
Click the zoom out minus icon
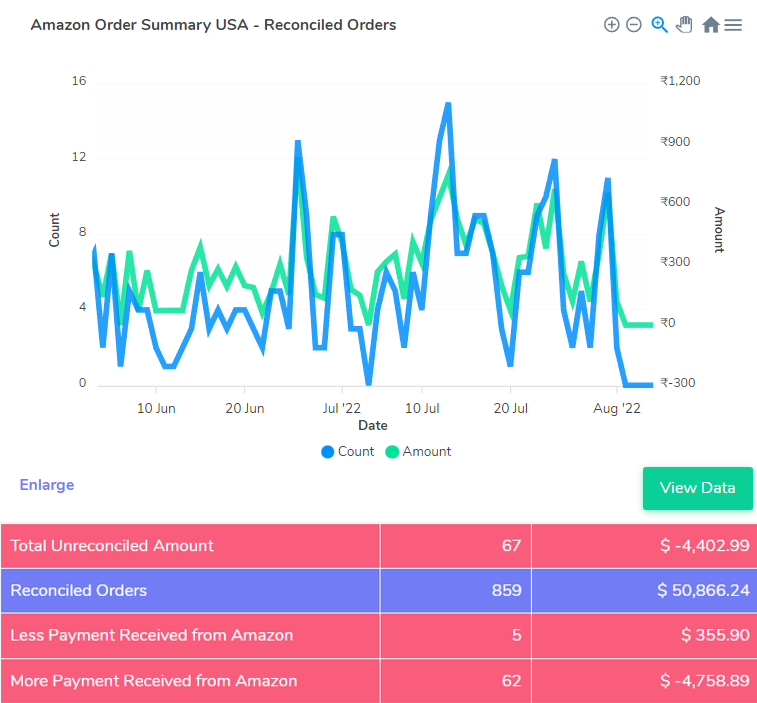pos(633,25)
